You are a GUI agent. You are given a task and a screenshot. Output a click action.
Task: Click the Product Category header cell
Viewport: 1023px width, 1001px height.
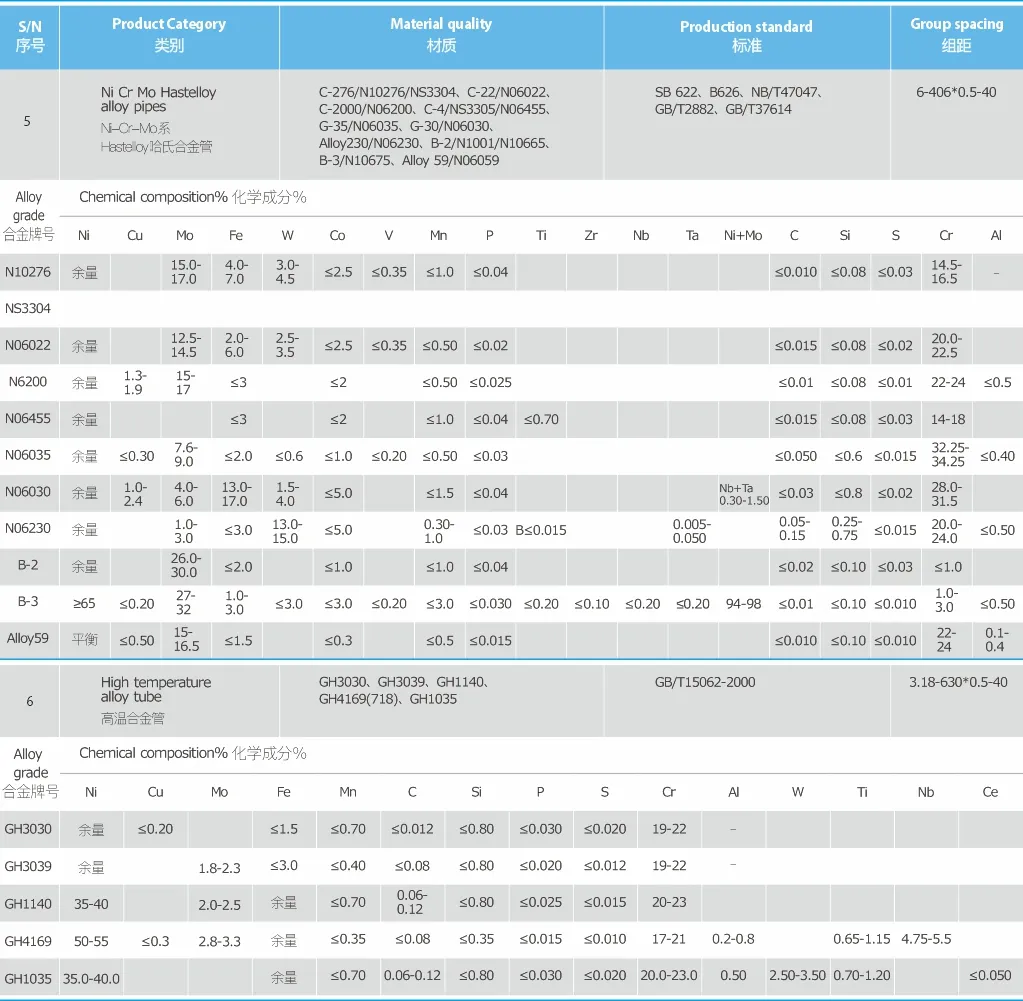point(169,35)
